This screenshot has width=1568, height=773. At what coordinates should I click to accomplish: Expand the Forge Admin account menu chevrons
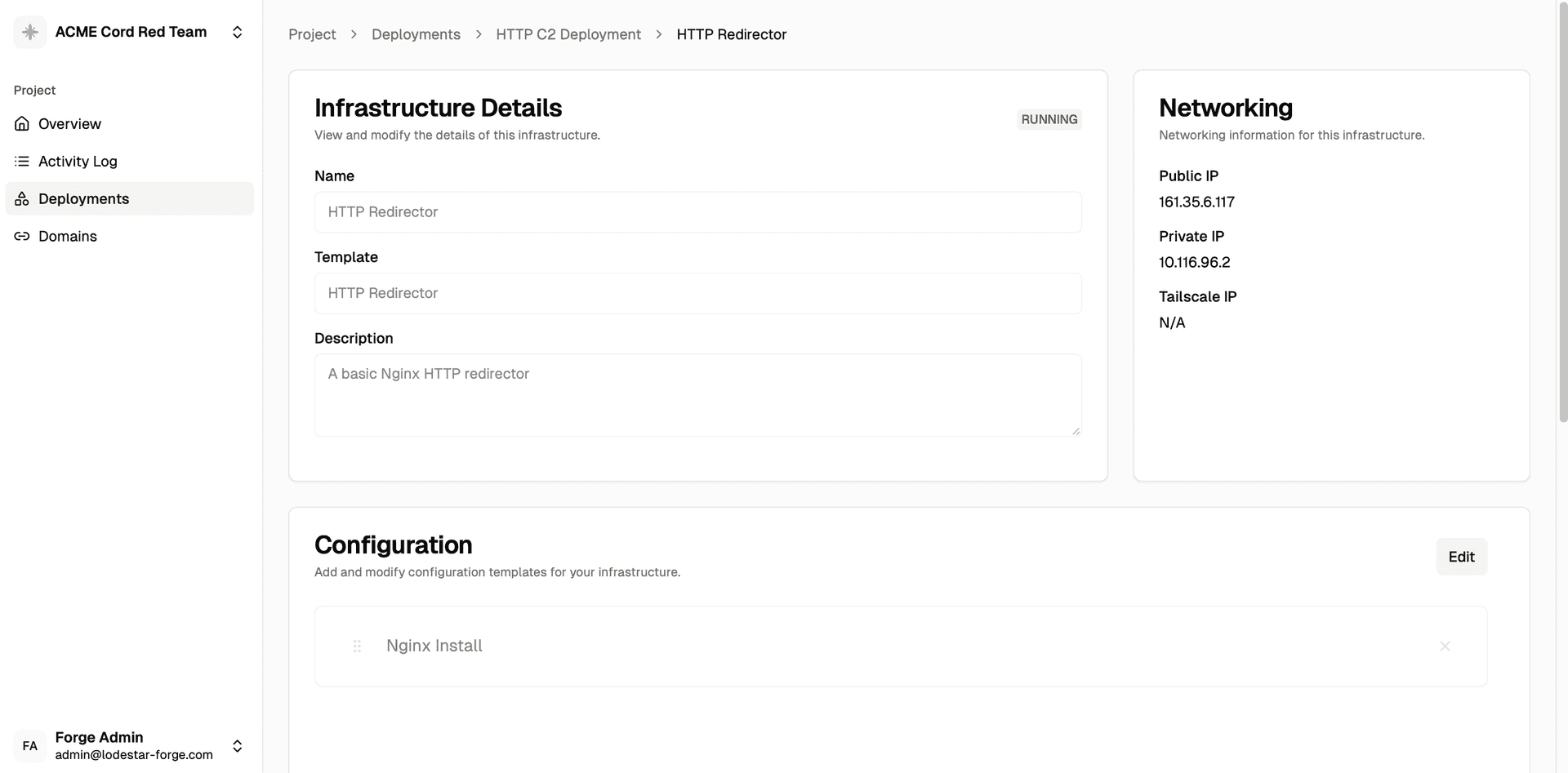(x=237, y=746)
